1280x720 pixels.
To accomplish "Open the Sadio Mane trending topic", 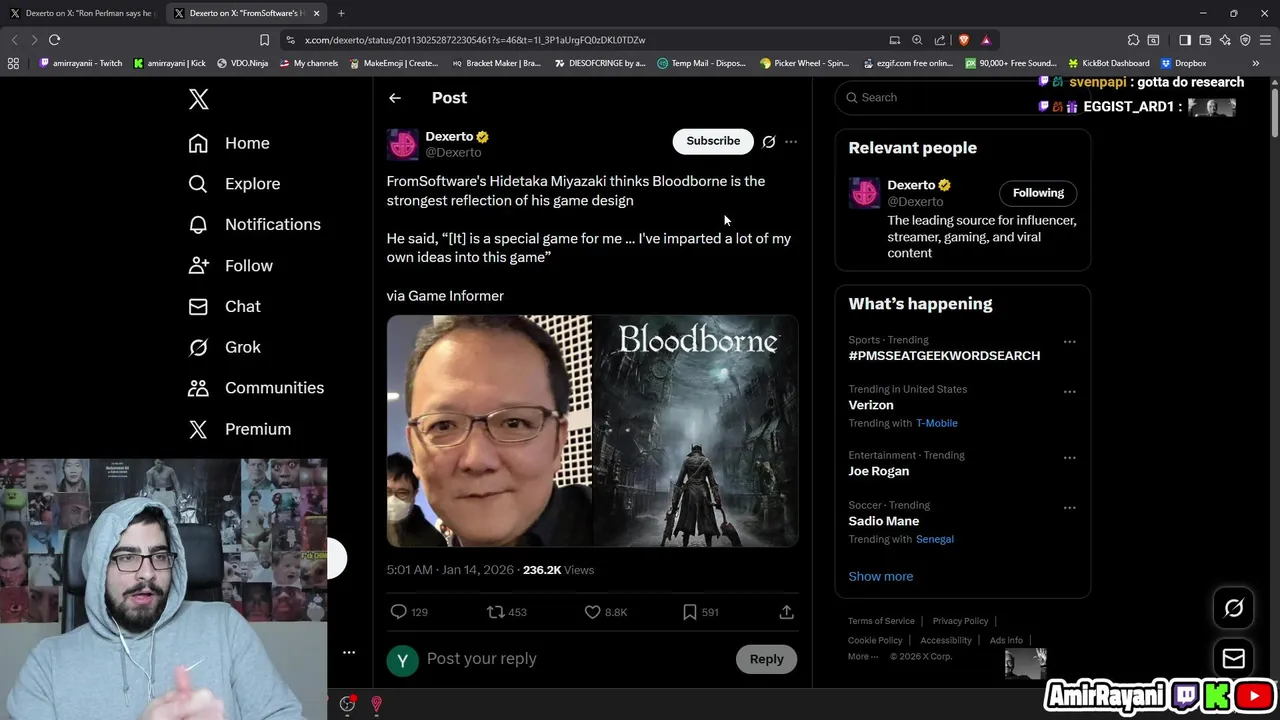I will (884, 521).
